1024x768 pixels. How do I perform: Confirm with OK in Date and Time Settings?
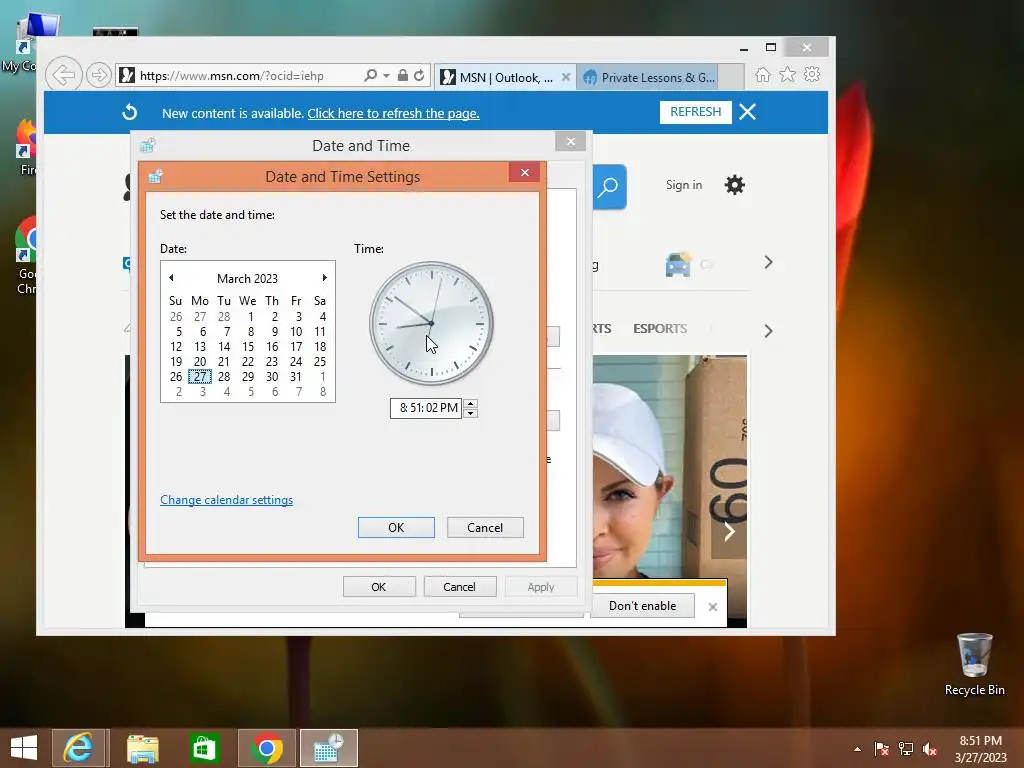(x=396, y=528)
